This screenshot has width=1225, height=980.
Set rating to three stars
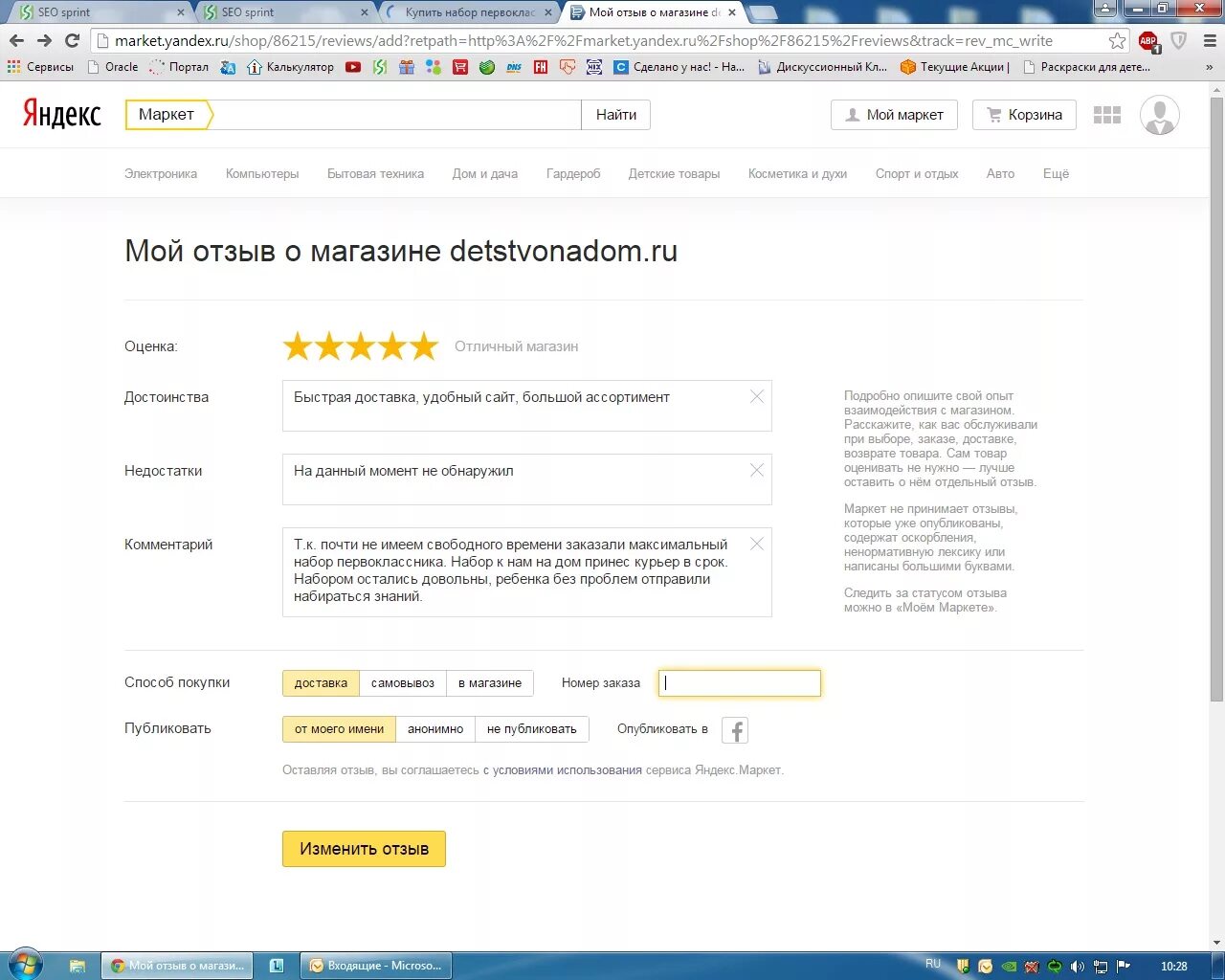coord(361,346)
